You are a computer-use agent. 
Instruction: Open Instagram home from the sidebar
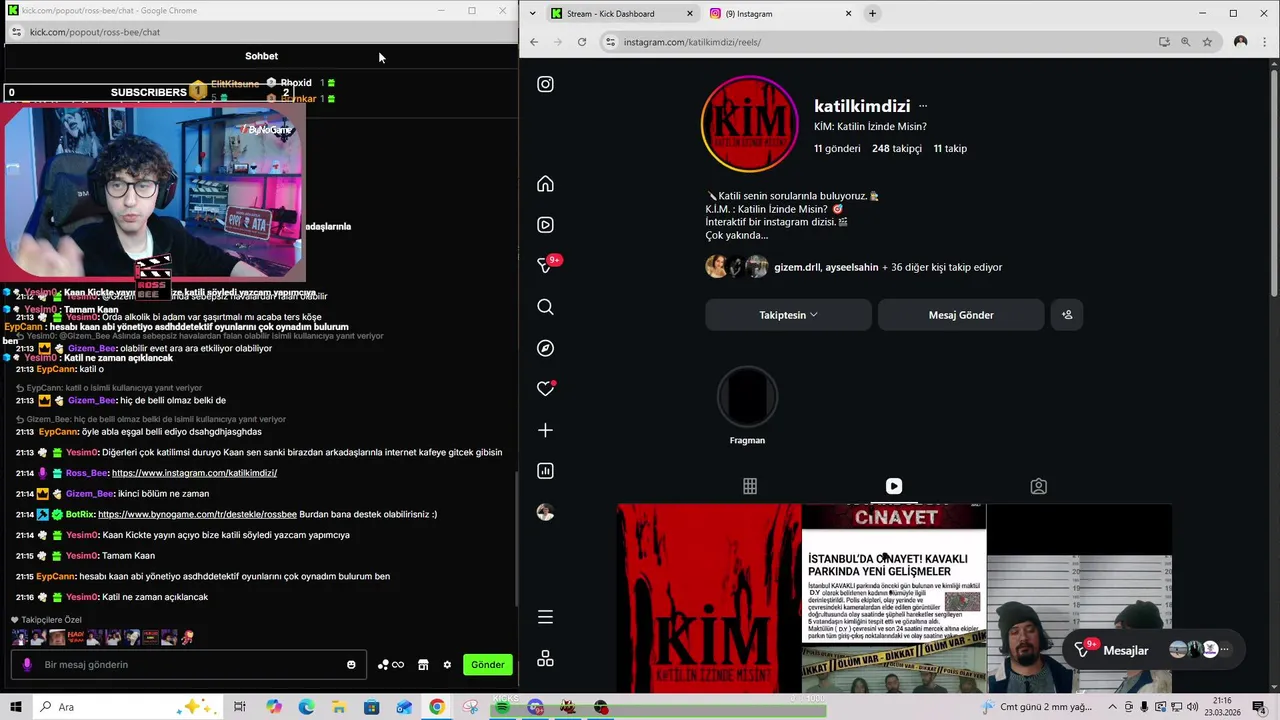click(x=545, y=184)
